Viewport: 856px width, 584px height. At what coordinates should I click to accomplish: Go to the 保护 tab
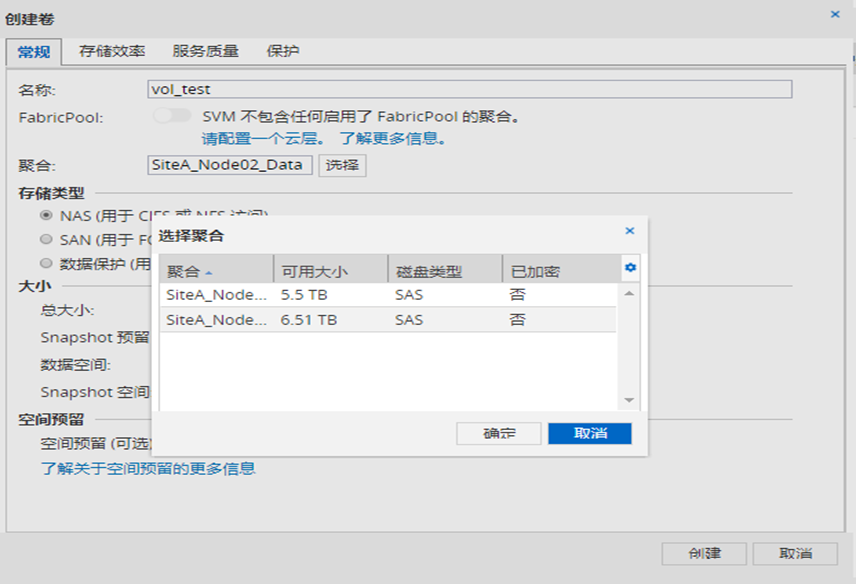(283, 51)
